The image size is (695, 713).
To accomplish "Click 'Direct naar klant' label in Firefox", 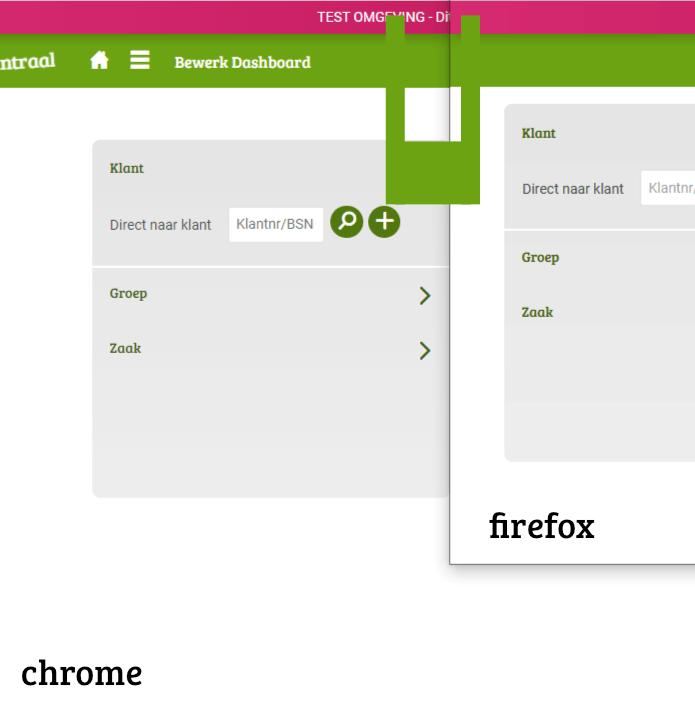I will coord(573,189).
